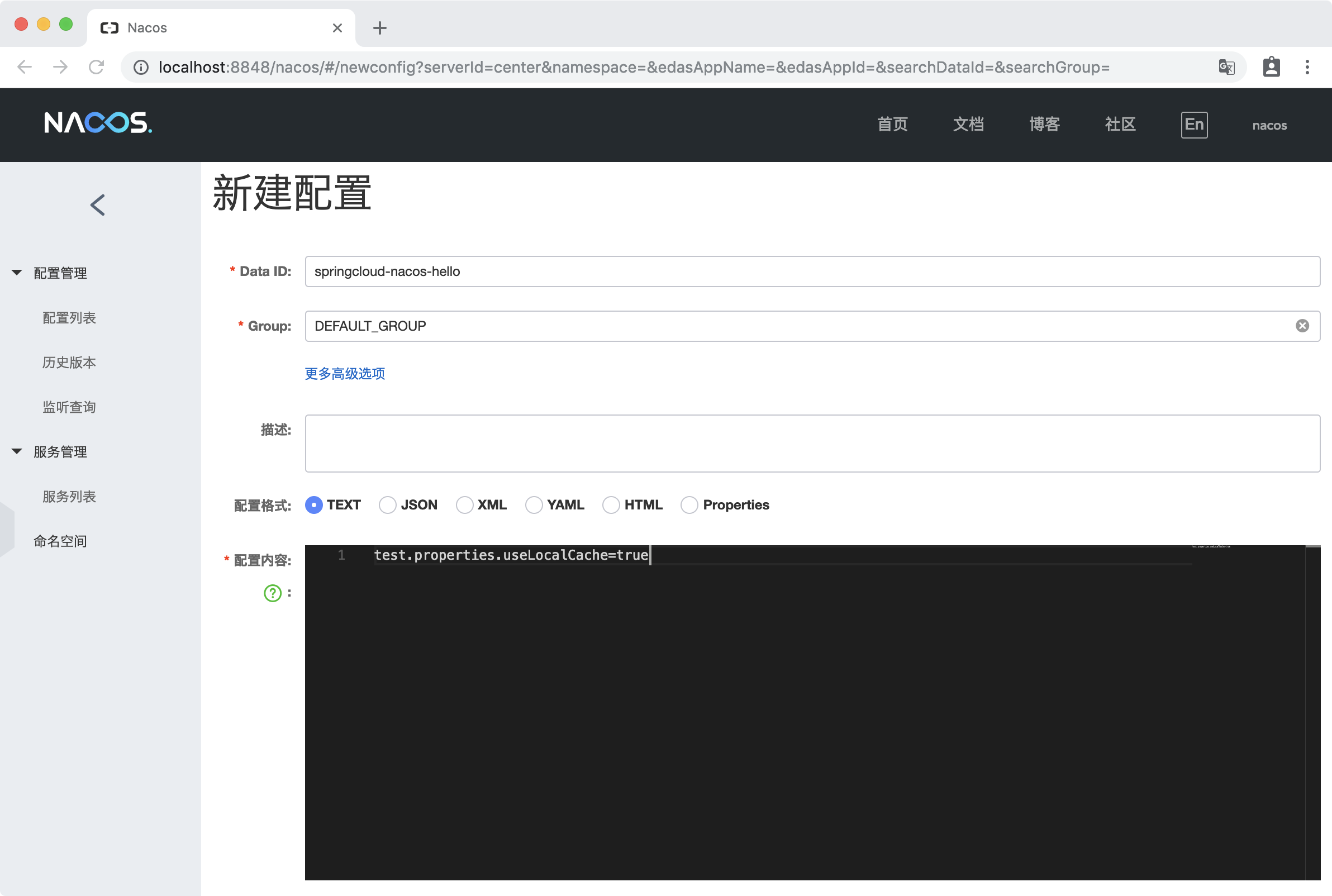1332x896 pixels.
Task: Click the Nacos logo in header
Action: point(98,123)
